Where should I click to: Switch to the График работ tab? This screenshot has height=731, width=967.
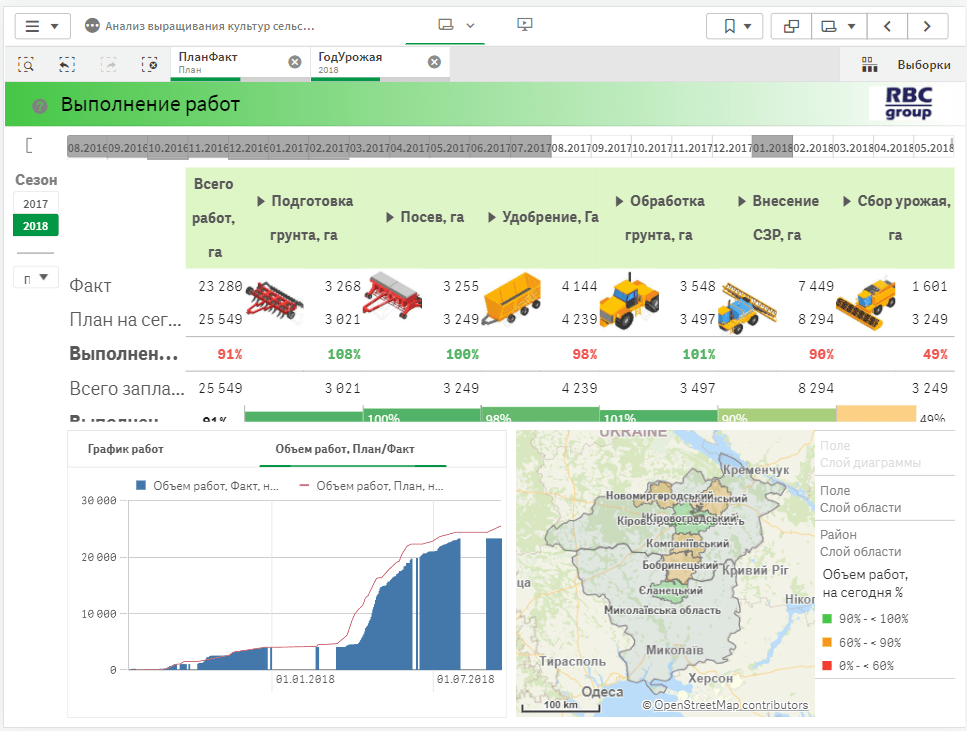[125, 449]
